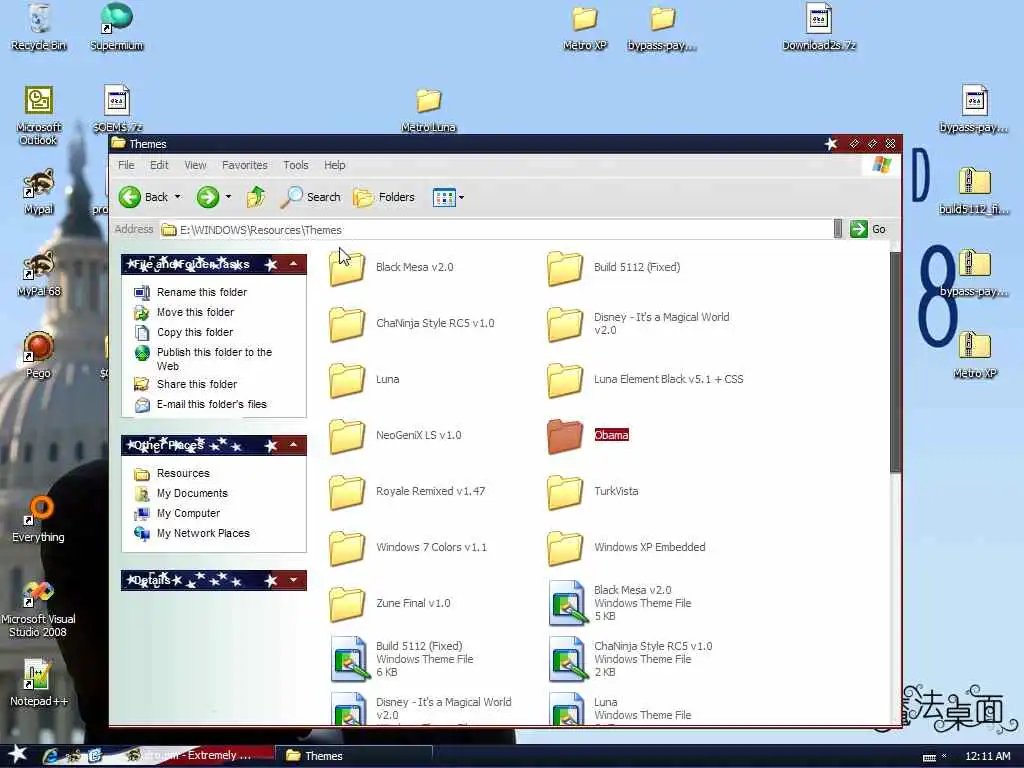Expand the Details panel
Image resolution: width=1024 pixels, height=768 pixels.
(x=294, y=580)
